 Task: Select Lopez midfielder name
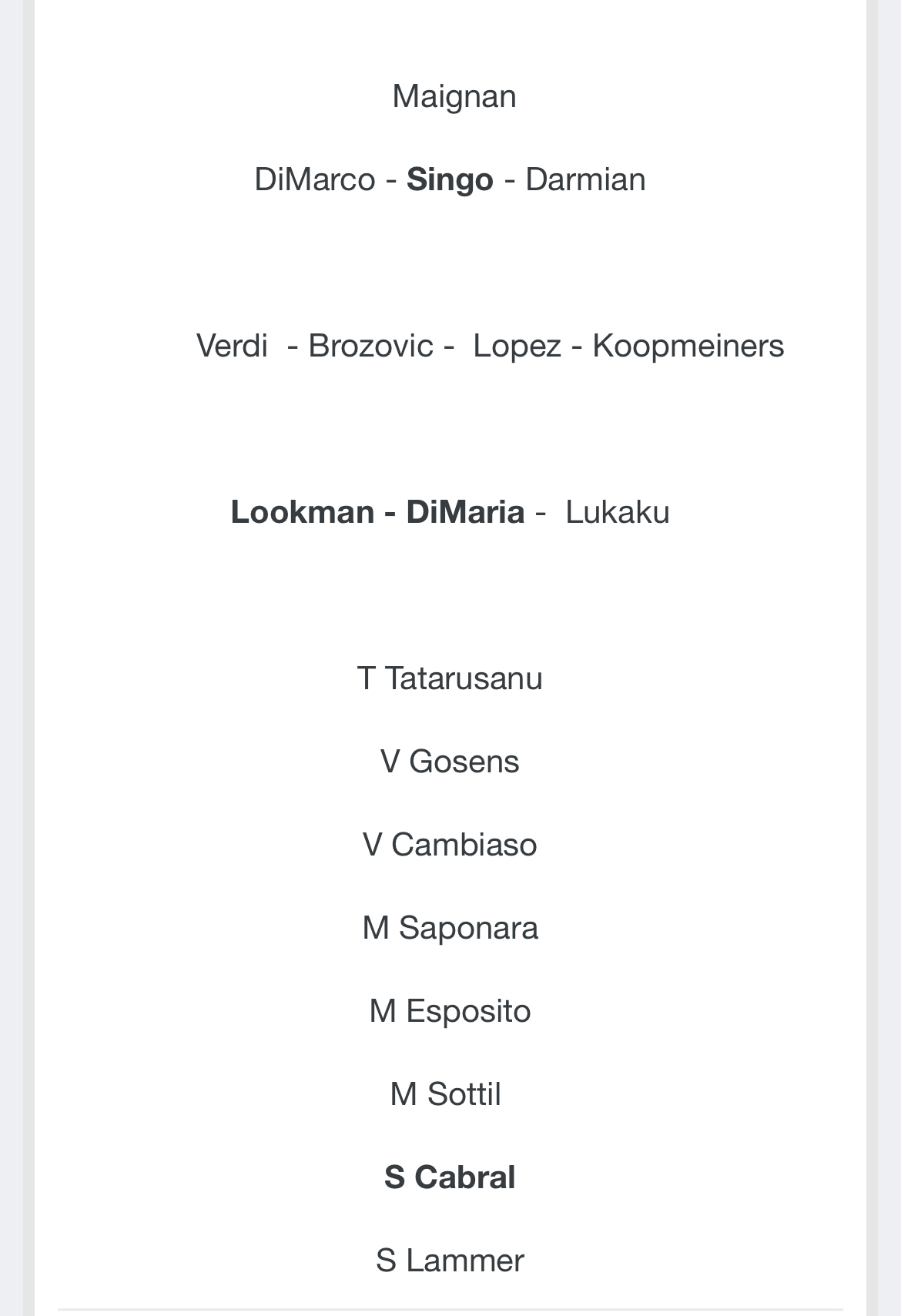517,347
